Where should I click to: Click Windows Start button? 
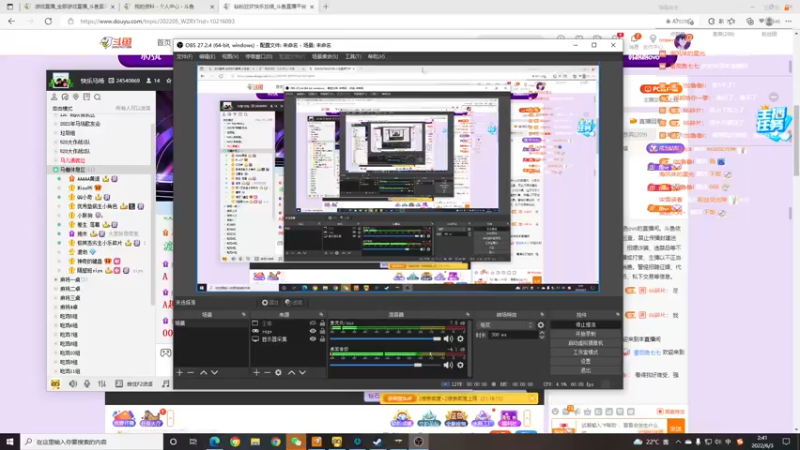(x=10, y=442)
